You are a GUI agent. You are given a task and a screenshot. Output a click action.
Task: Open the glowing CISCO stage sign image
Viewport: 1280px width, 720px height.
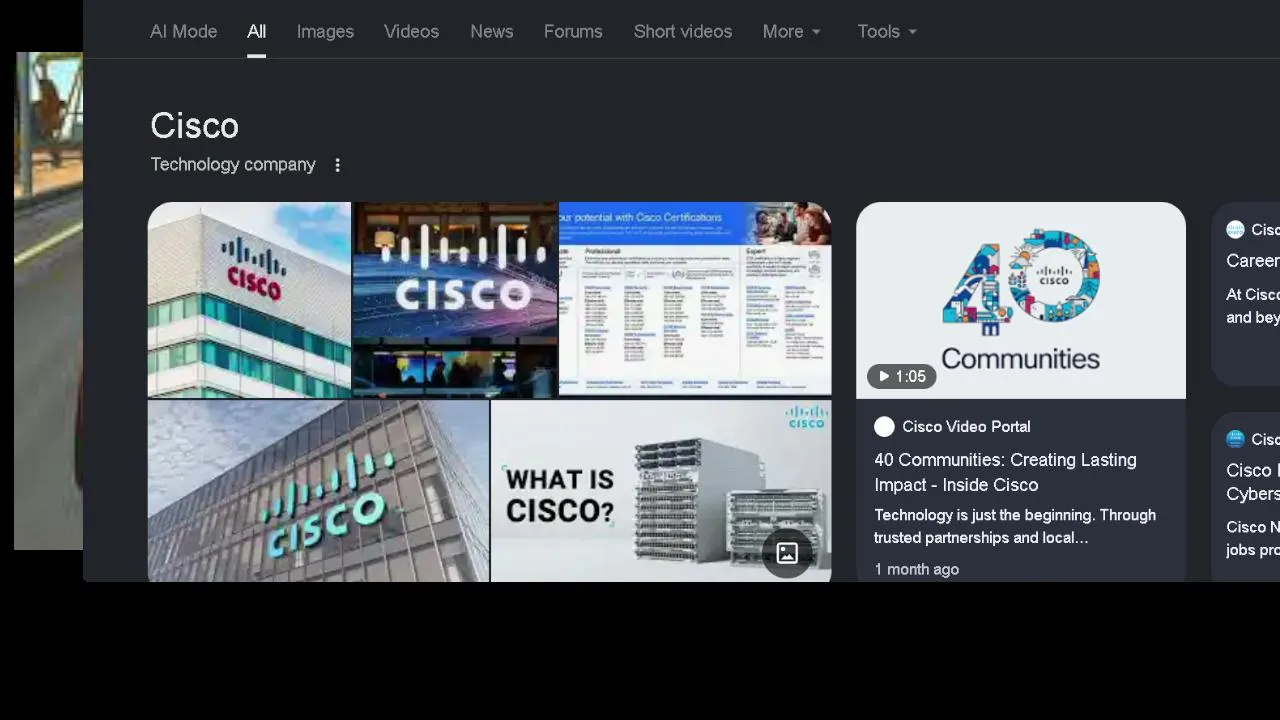click(455, 300)
